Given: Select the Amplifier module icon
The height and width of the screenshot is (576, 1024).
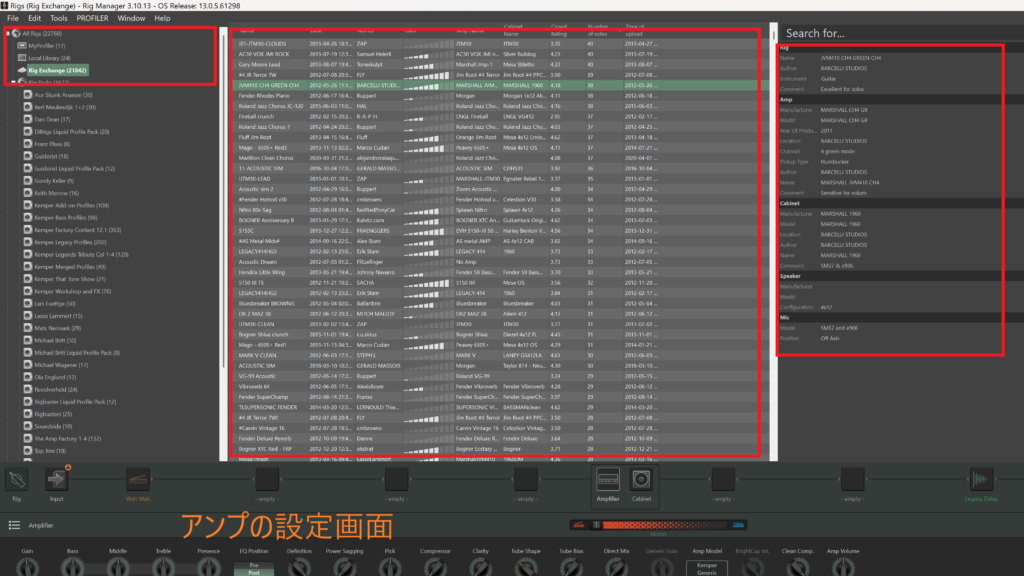Looking at the screenshot, I should click(x=607, y=479).
